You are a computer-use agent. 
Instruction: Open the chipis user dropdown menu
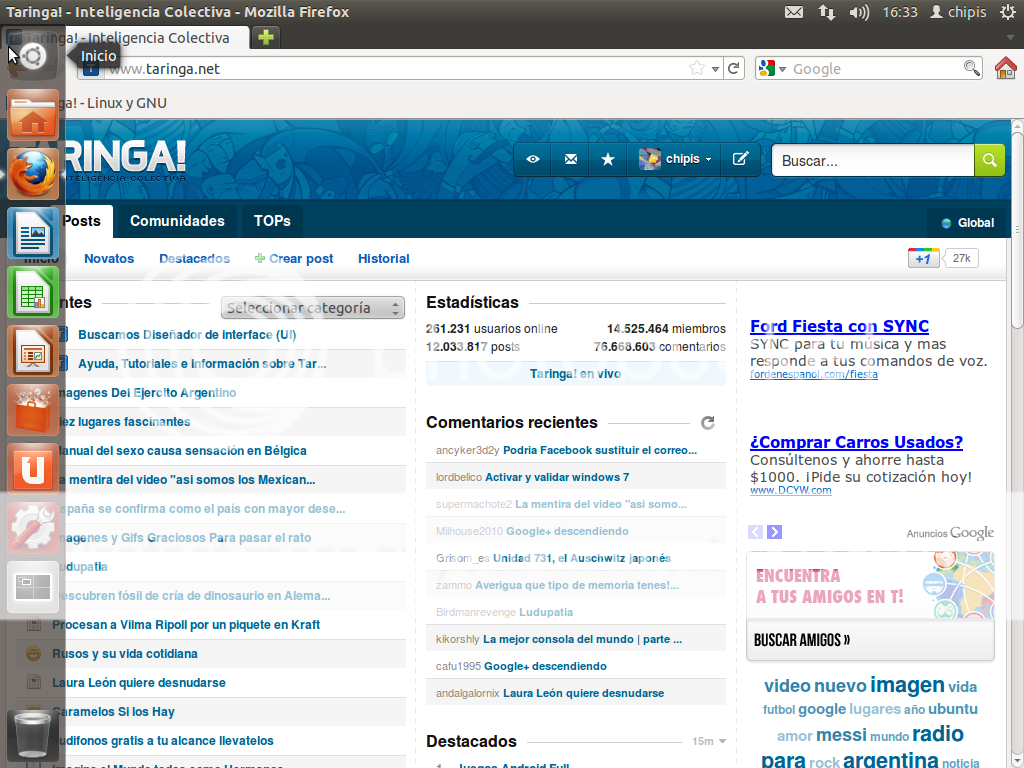tap(675, 159)
